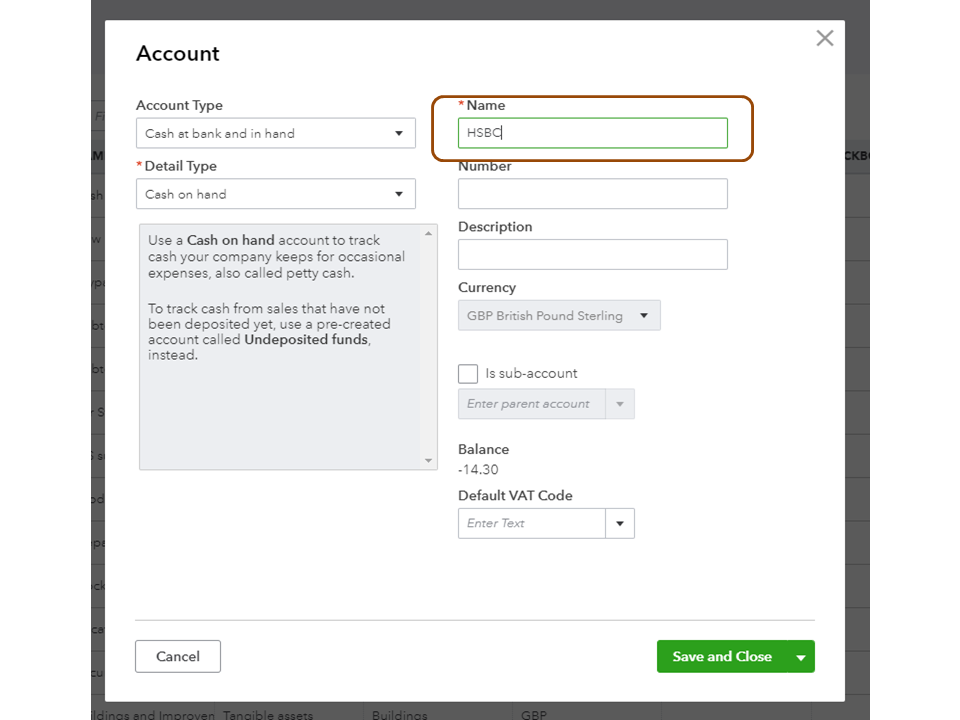Image resolution: width=960 pixels, height=720 pixels.
Task: Expand the Default VAT Code arrow
Action: (x=620, y=523)
